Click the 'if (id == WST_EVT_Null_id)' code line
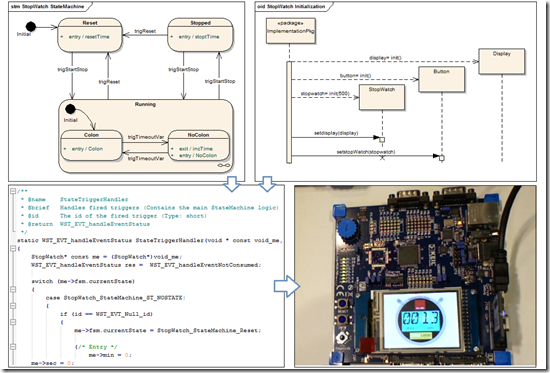 106,314
